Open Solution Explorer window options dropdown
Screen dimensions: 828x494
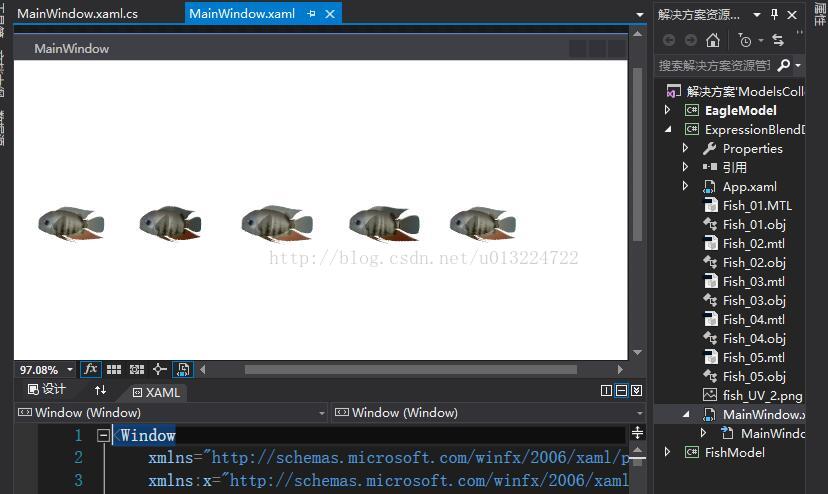tap(757, 15)
